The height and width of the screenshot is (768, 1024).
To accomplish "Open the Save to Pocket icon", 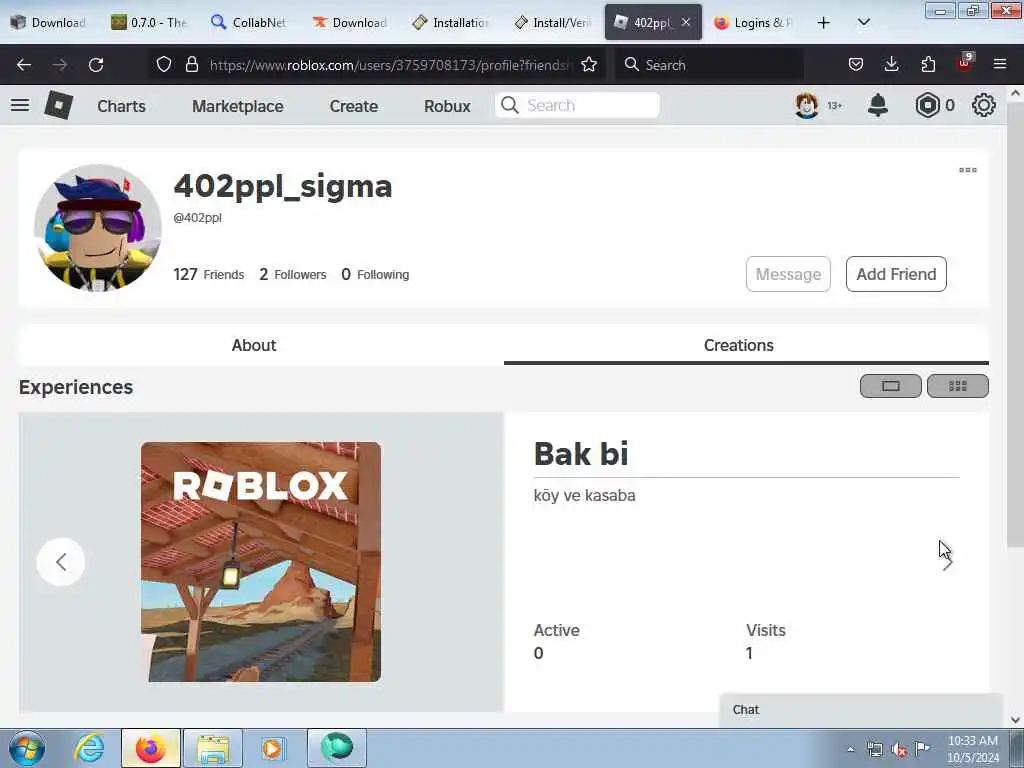I will coord(856,64).
